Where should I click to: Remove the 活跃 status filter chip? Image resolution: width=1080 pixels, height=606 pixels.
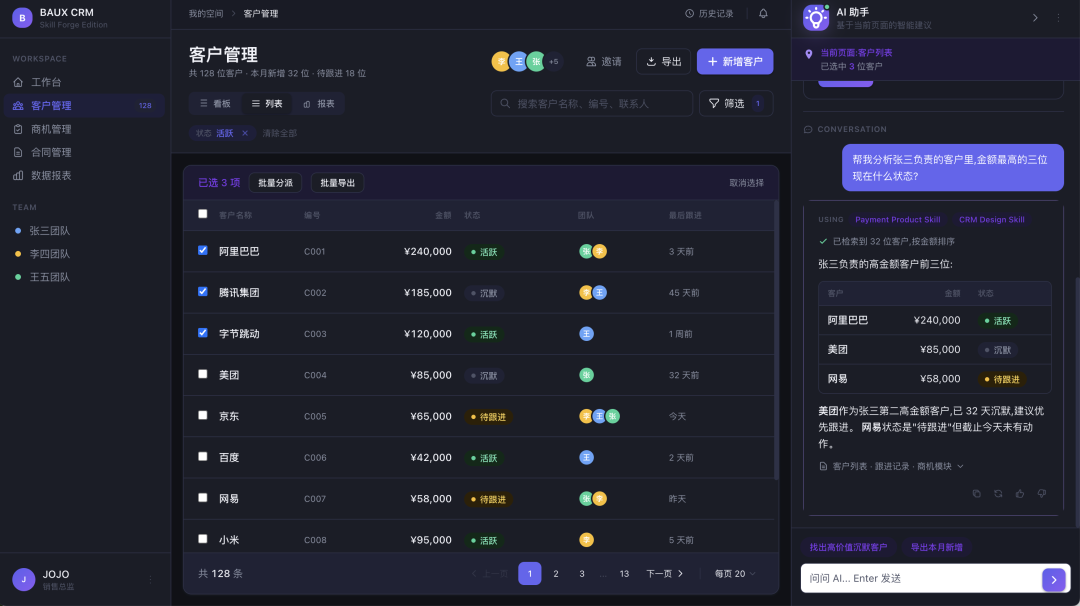pos(245,133)
